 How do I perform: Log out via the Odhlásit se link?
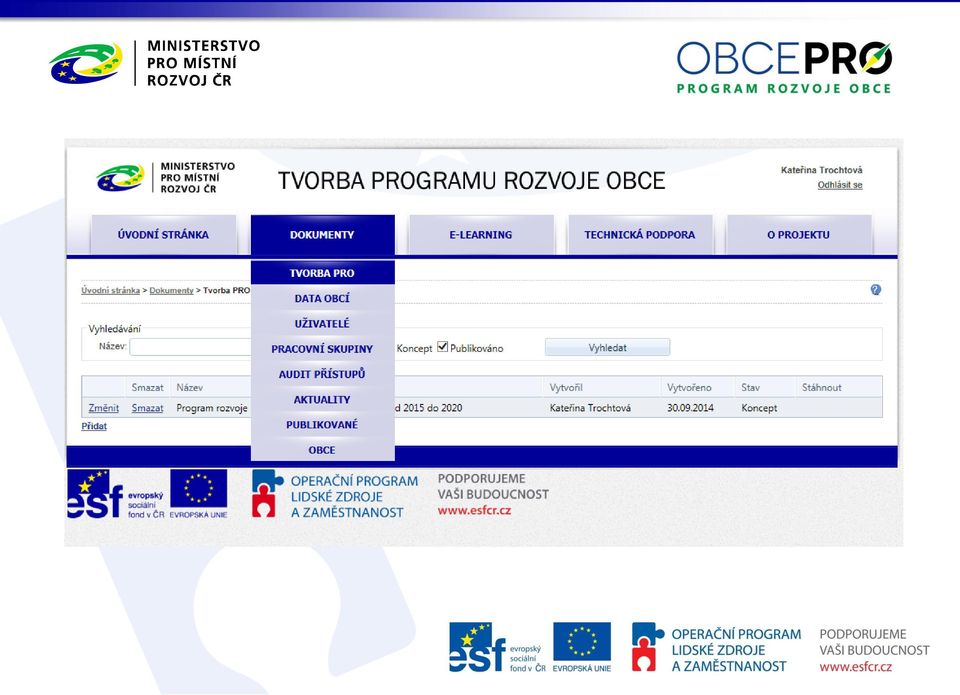[x=840, y=185]
